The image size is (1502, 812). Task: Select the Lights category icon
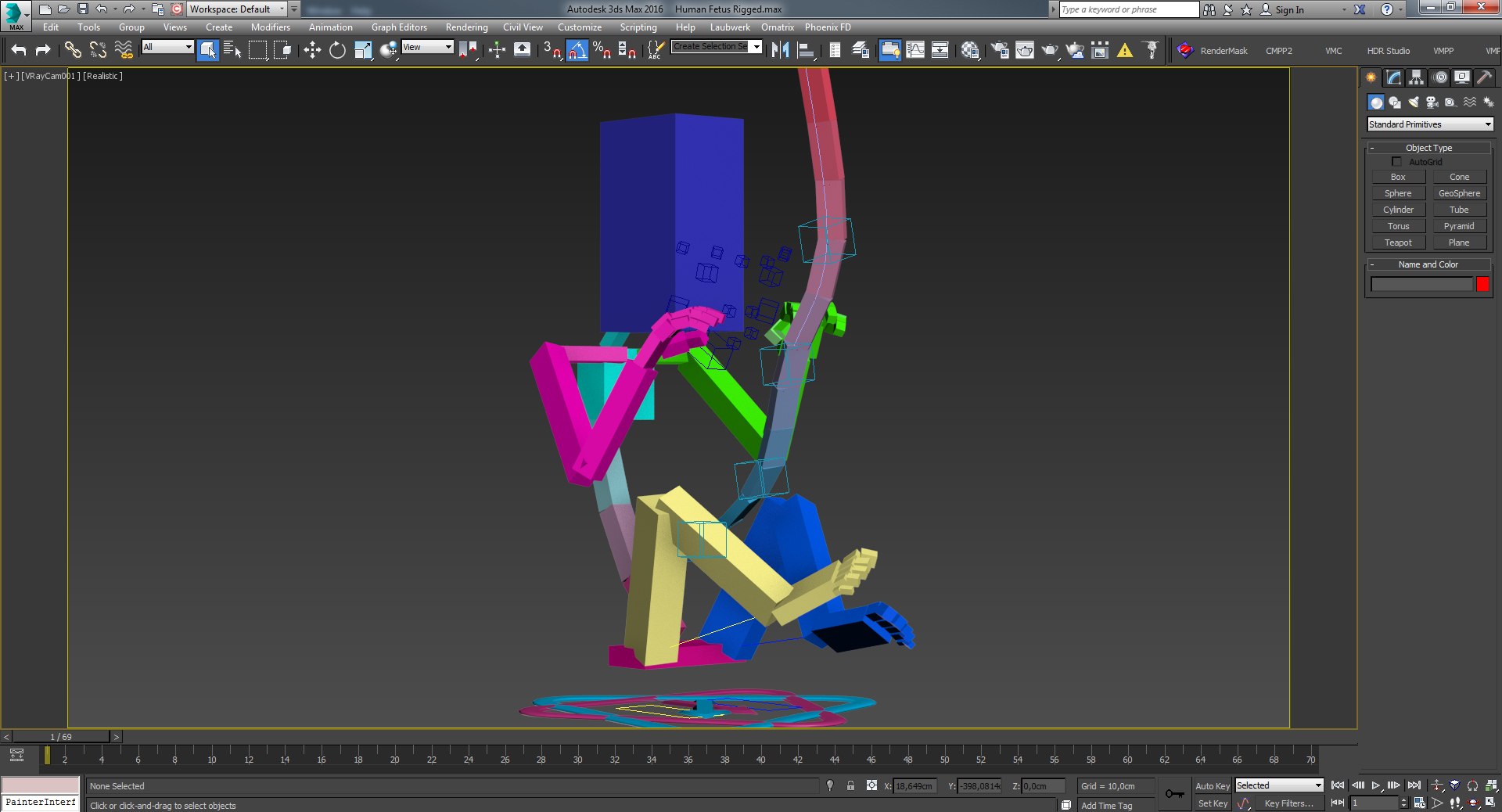pyautogui.click(x=1414, y=102)
